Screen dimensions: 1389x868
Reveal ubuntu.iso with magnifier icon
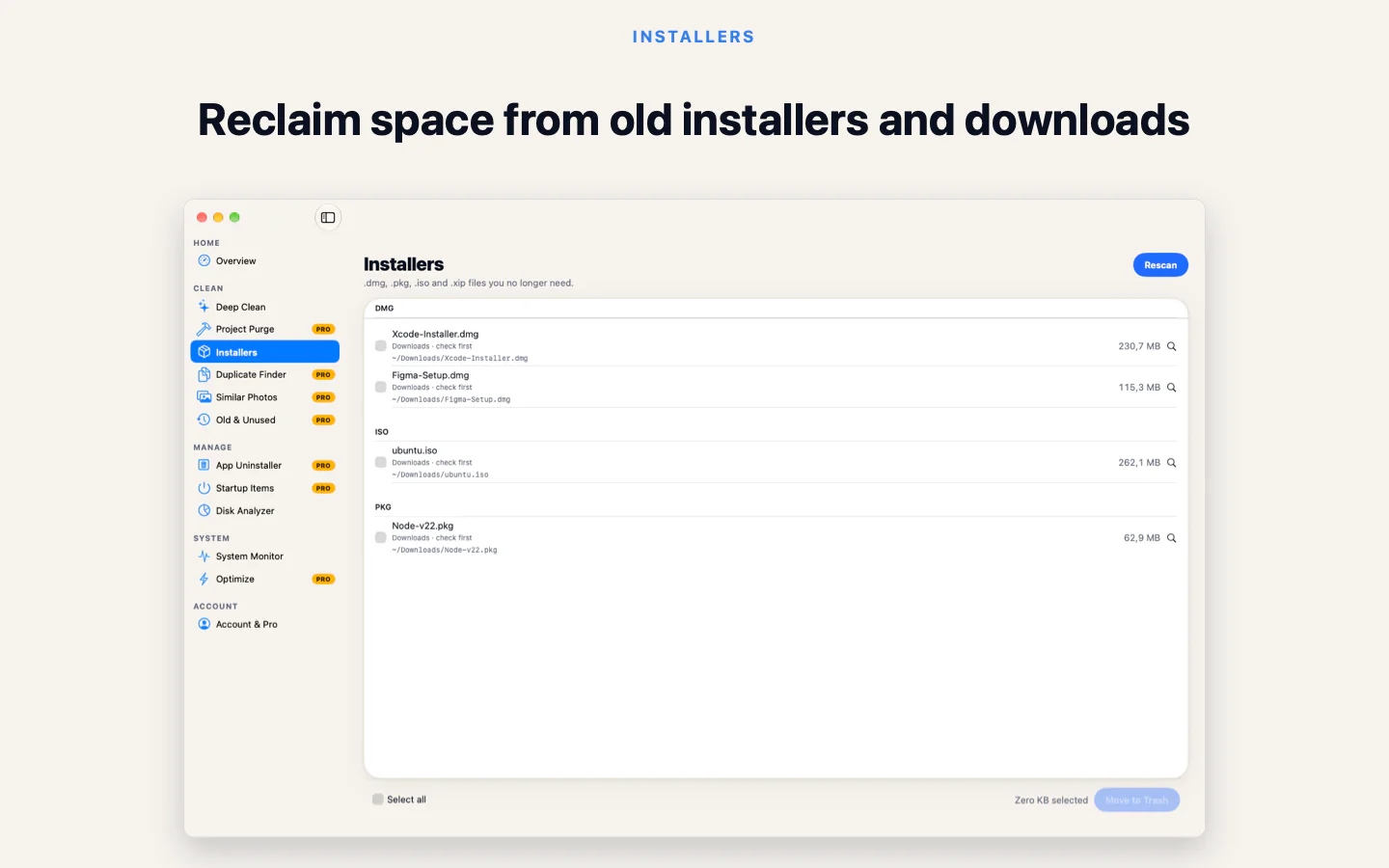pos(1172,463)
